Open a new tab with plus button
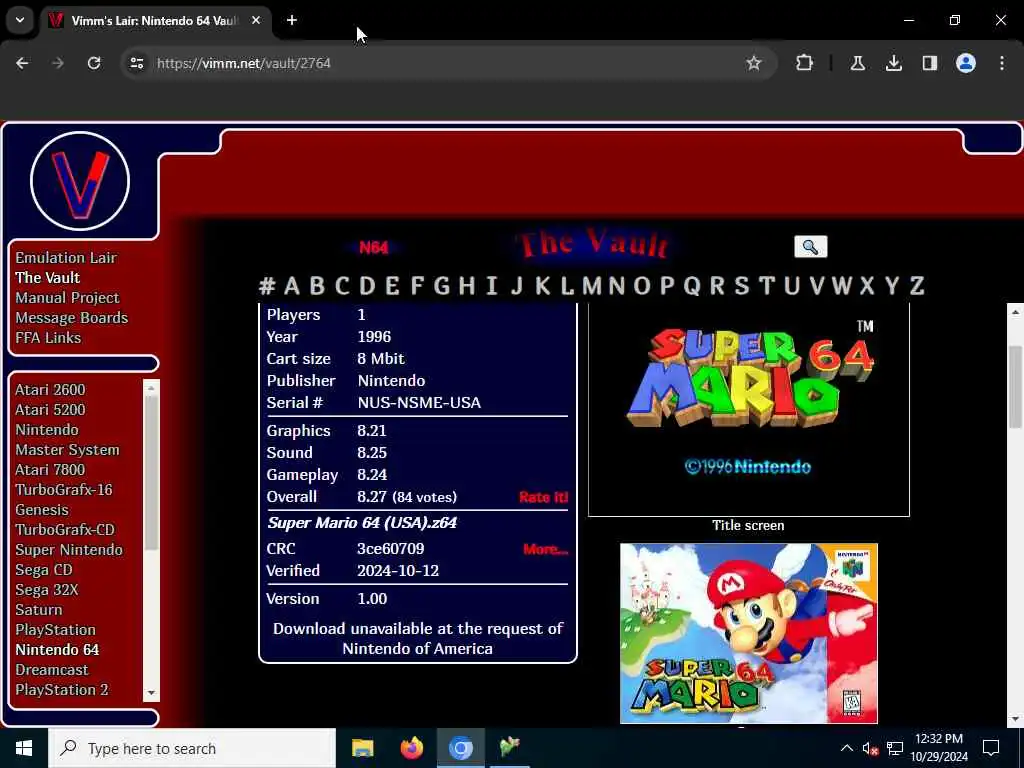Viewport: 1024px width, 768px height. tap(292, 20)
